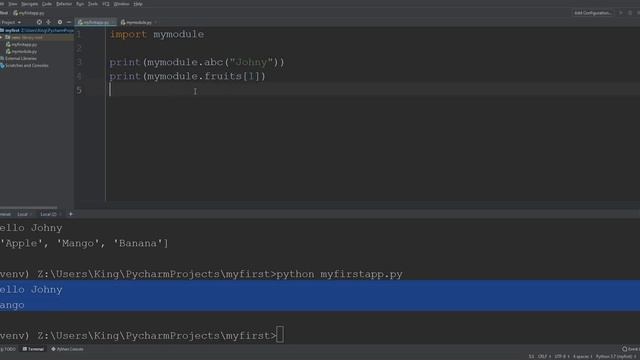Open the Tools menu
The image size is (640, 360).
click(x=93, y=4)
